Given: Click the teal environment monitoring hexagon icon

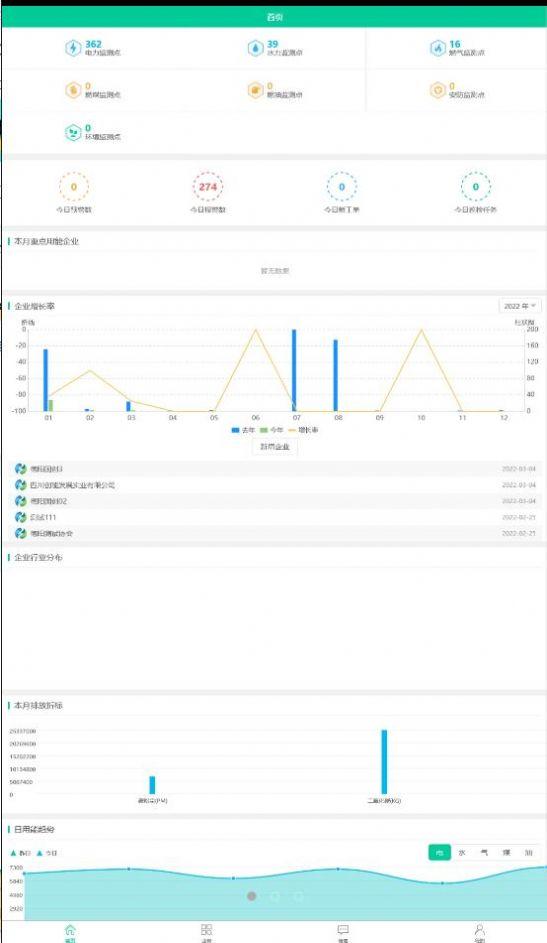Looking at the screenshot, I should pyautogui.click(x=73, y=132).
